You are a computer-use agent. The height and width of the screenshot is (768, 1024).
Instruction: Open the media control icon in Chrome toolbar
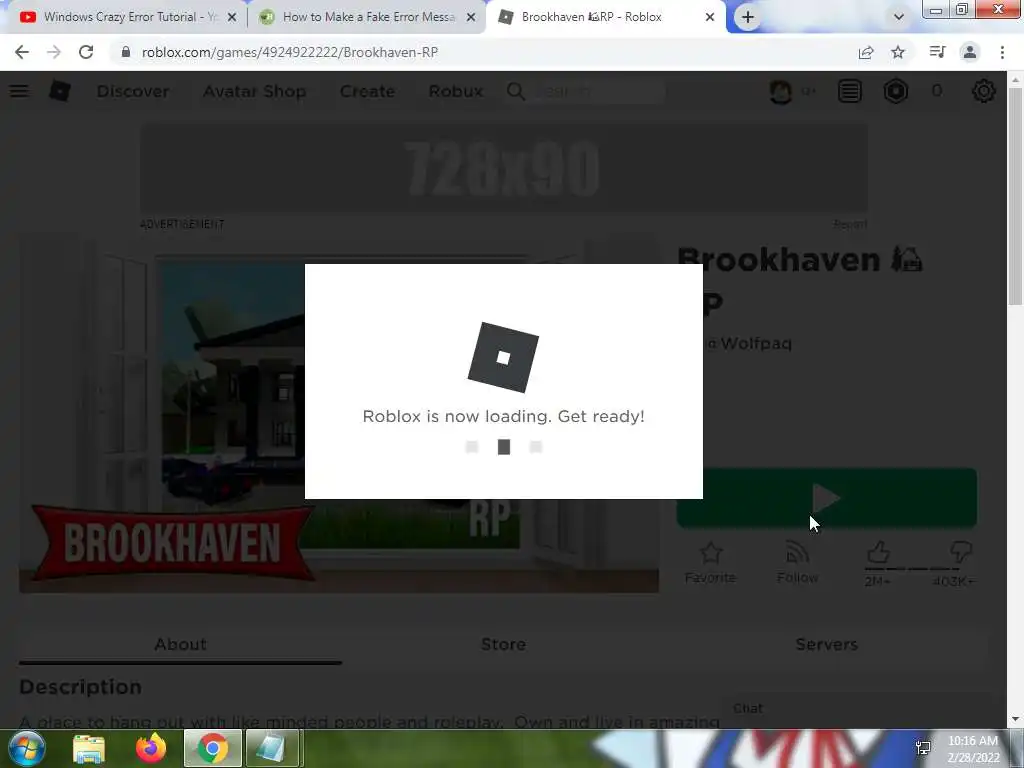tap(937, 52)
